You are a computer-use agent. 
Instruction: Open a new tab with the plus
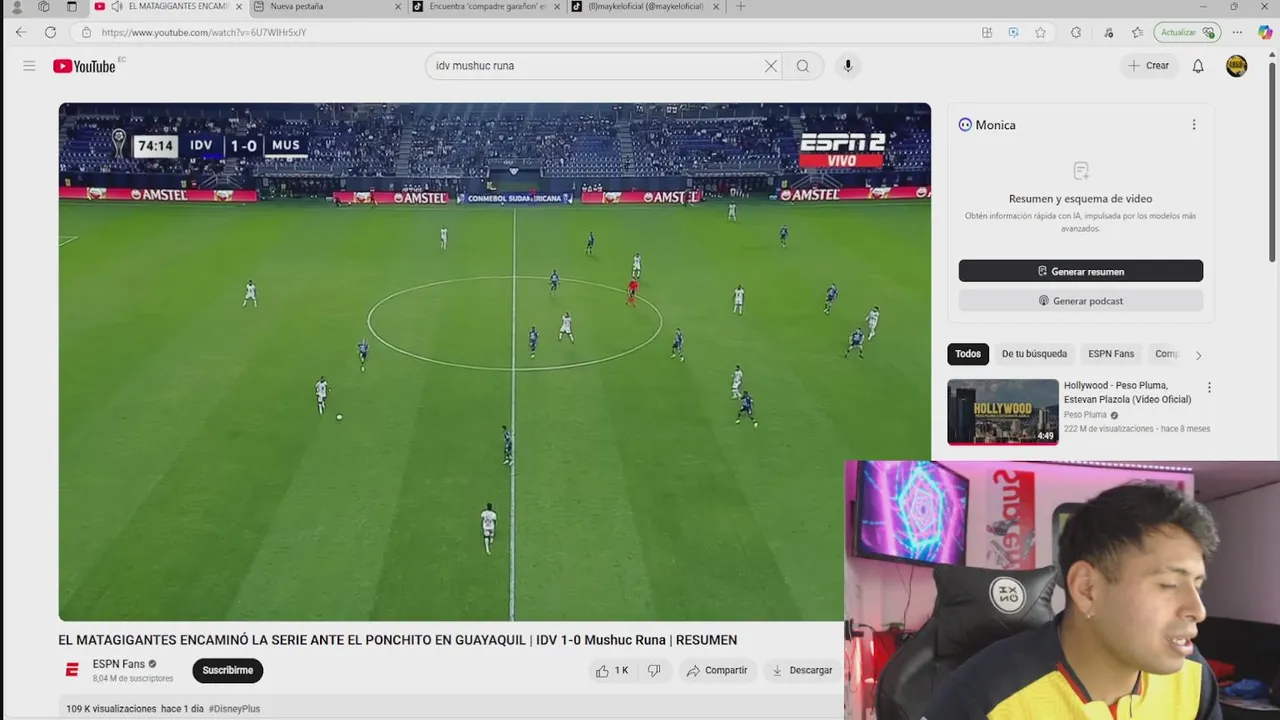click(x=740, y=7)
